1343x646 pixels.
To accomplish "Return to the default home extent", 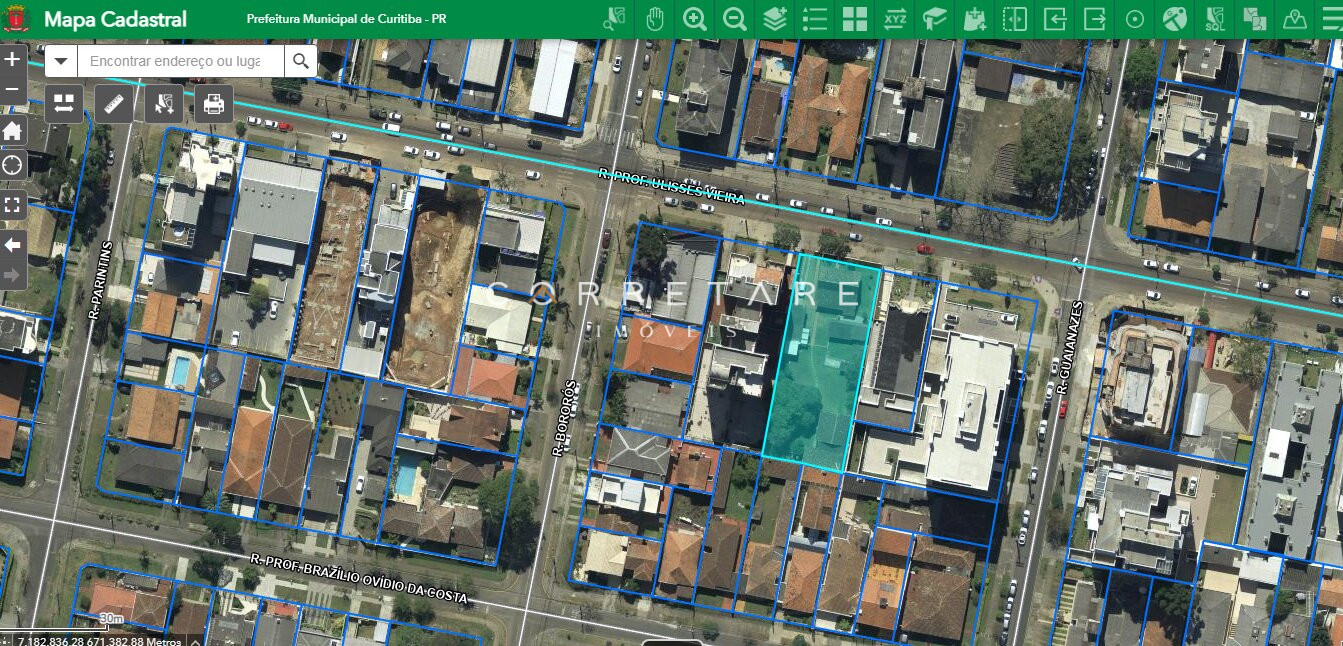I will pyautogui.click(x=13, y=131).
